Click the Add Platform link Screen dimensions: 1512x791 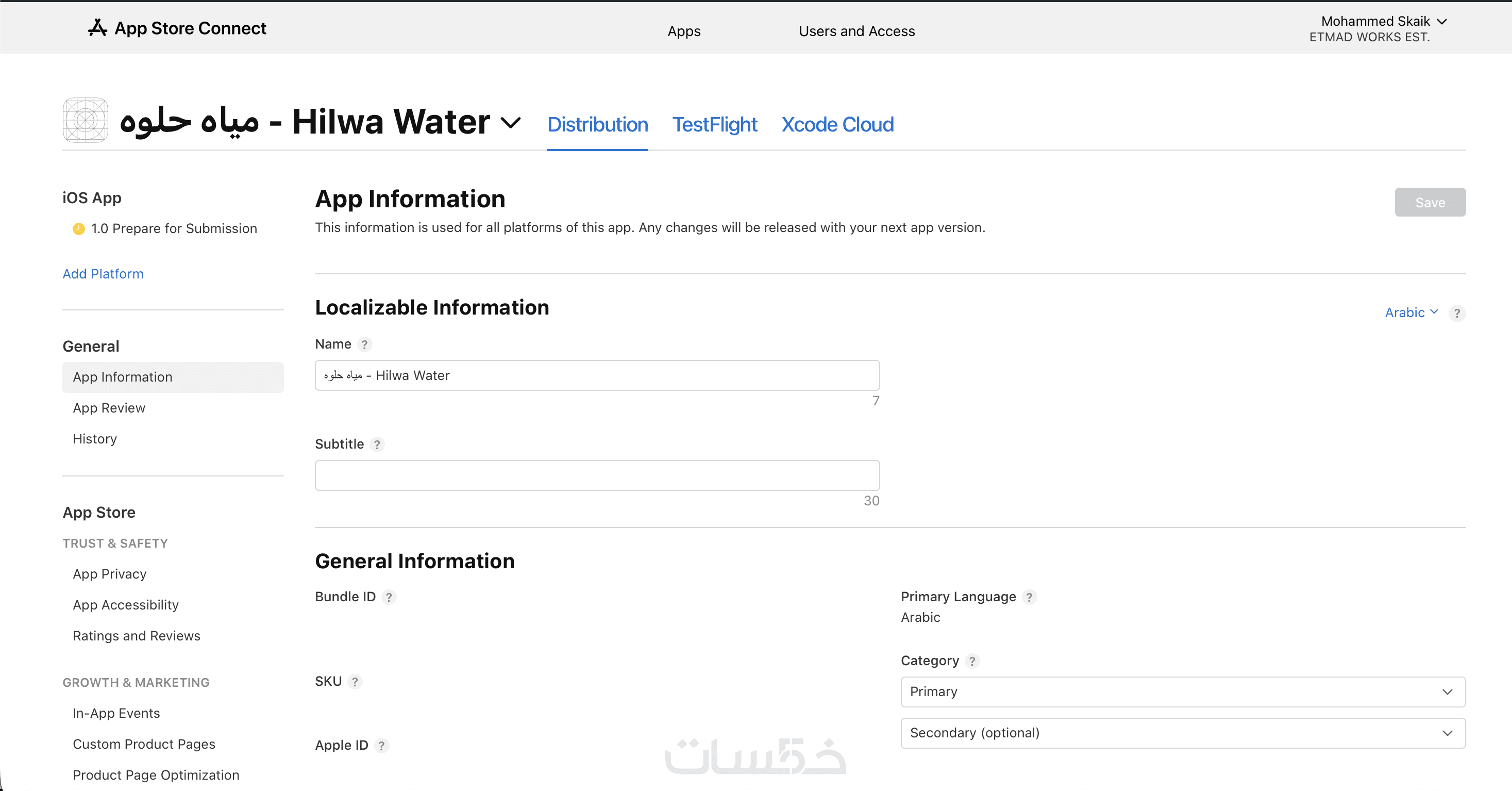pyautogui.click(x=103, y=274)
